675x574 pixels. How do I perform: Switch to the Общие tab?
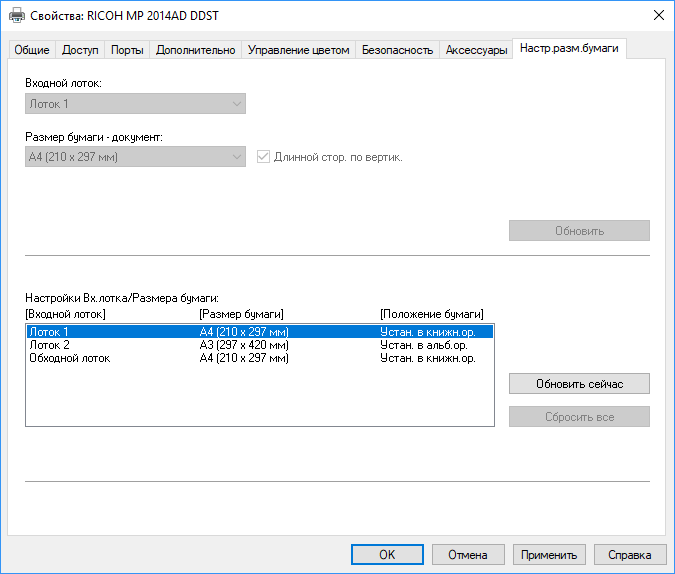30,50
